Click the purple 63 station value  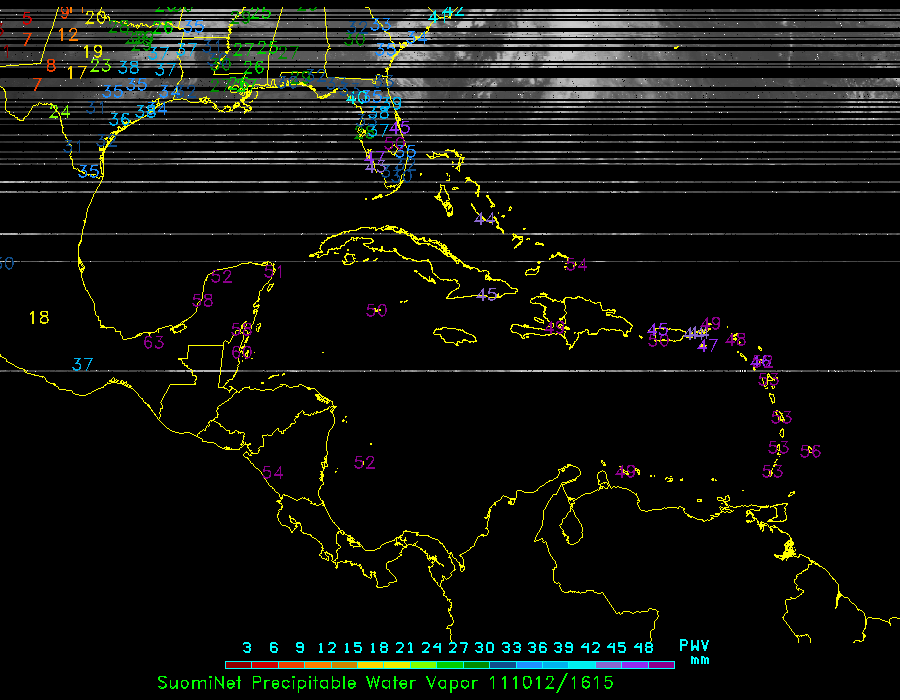(153, 342)
